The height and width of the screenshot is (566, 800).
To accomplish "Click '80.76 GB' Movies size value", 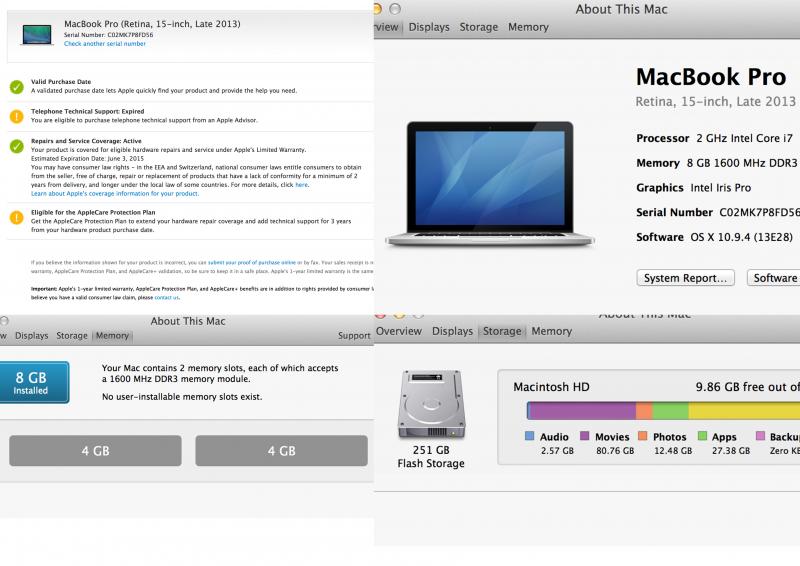I will (615, 451).
